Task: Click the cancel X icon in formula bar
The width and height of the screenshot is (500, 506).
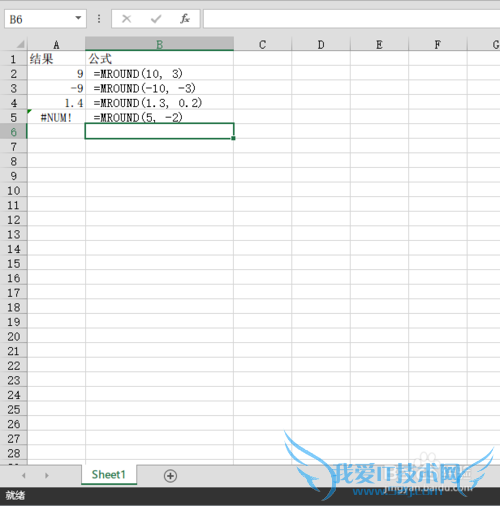Action: coord(126,19)
